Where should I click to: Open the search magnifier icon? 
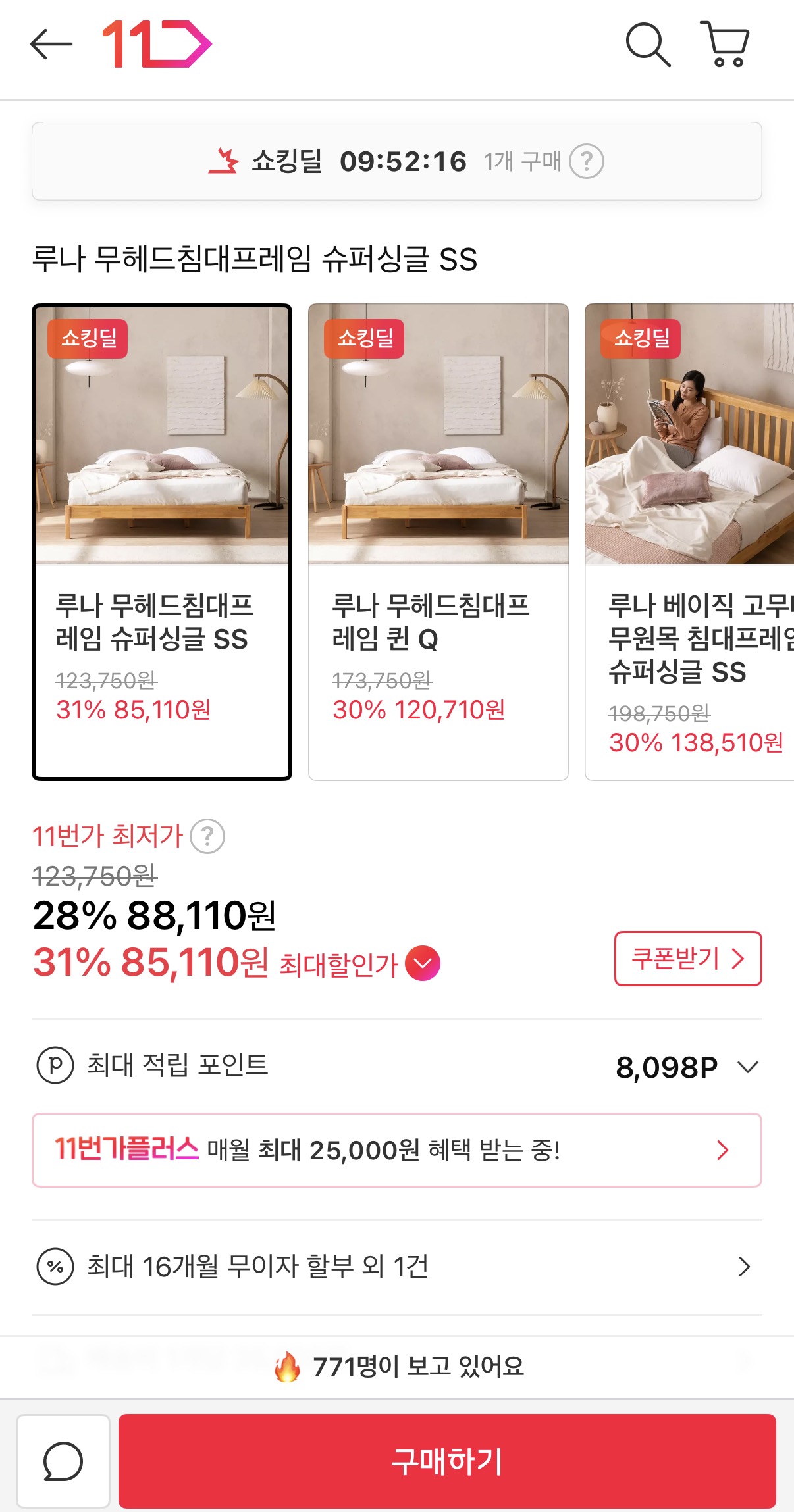pos(647,45)
